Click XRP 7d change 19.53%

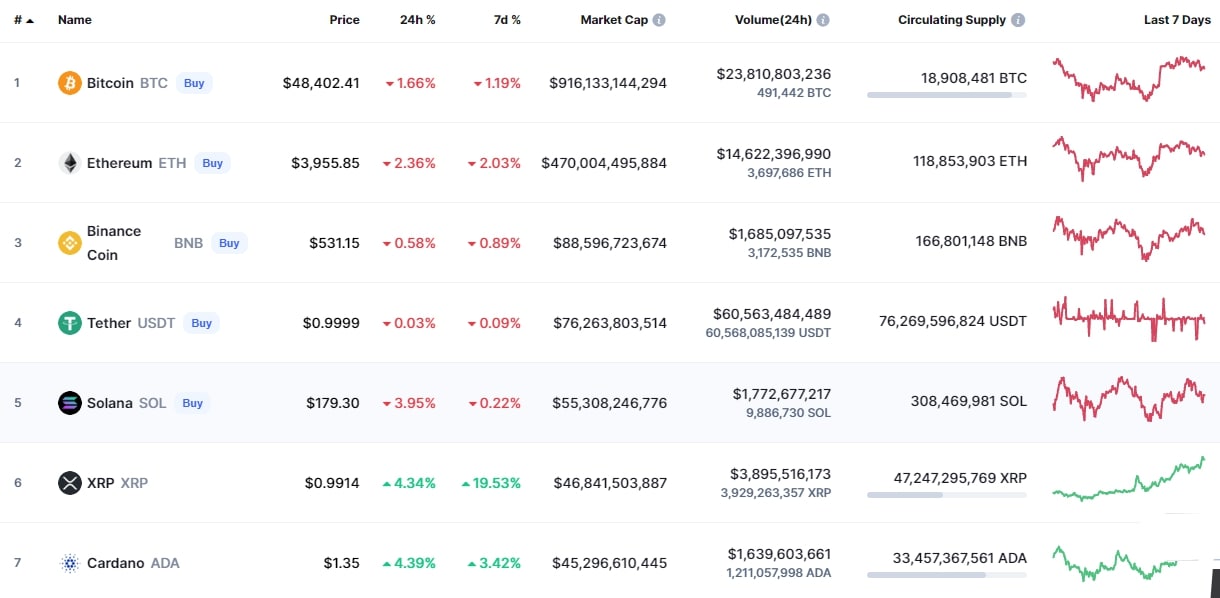click(491, 483)
